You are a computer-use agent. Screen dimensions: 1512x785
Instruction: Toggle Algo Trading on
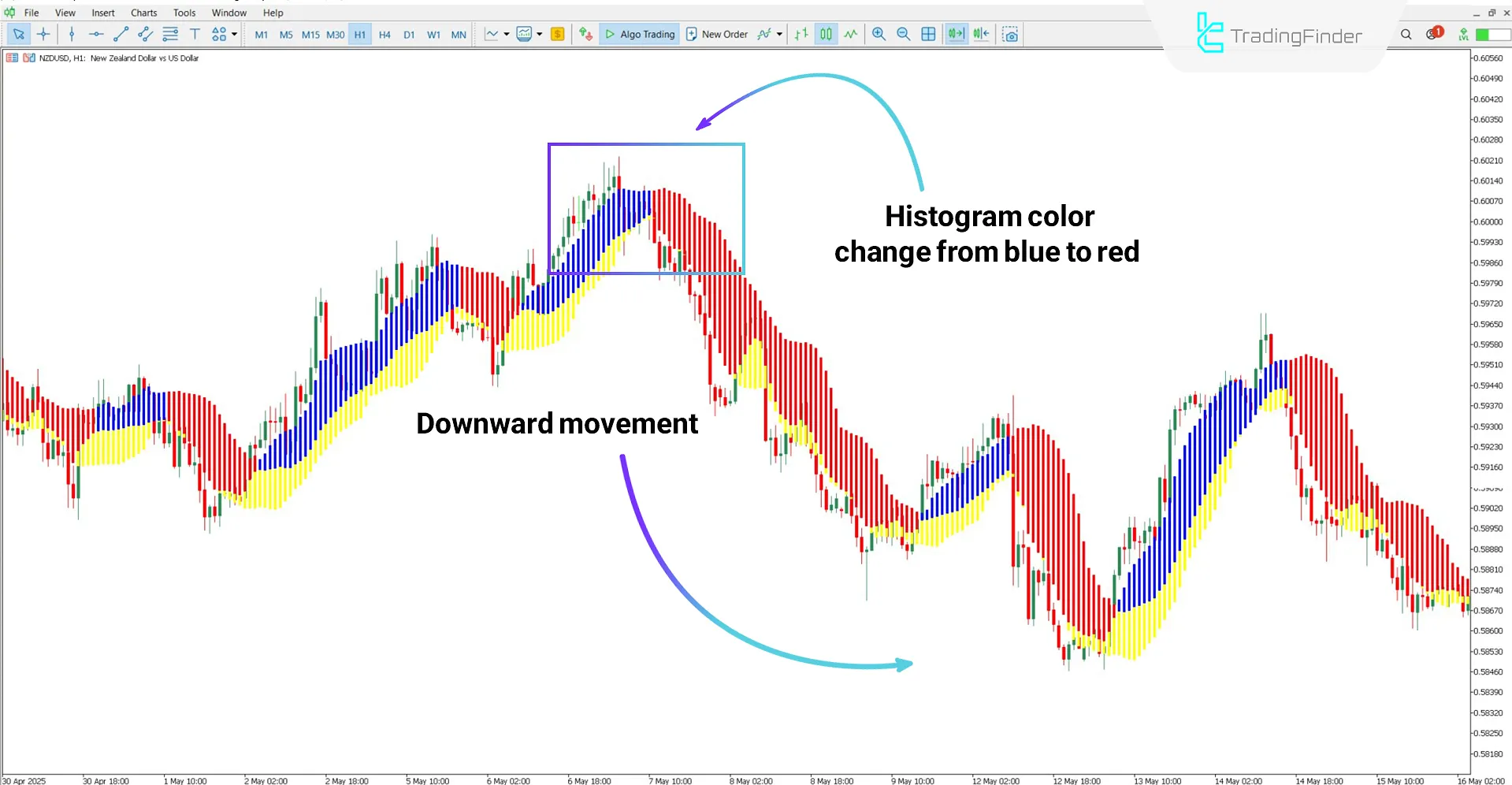(638, 34)
